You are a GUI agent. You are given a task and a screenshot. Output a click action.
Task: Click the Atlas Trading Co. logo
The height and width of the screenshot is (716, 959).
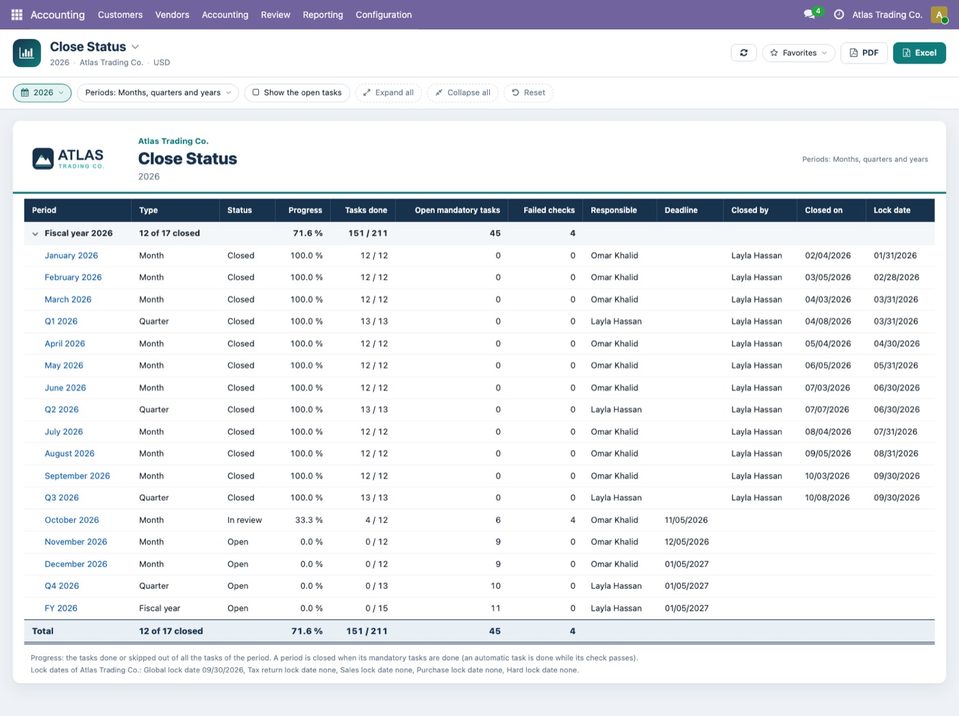click(x=68, y=158)
